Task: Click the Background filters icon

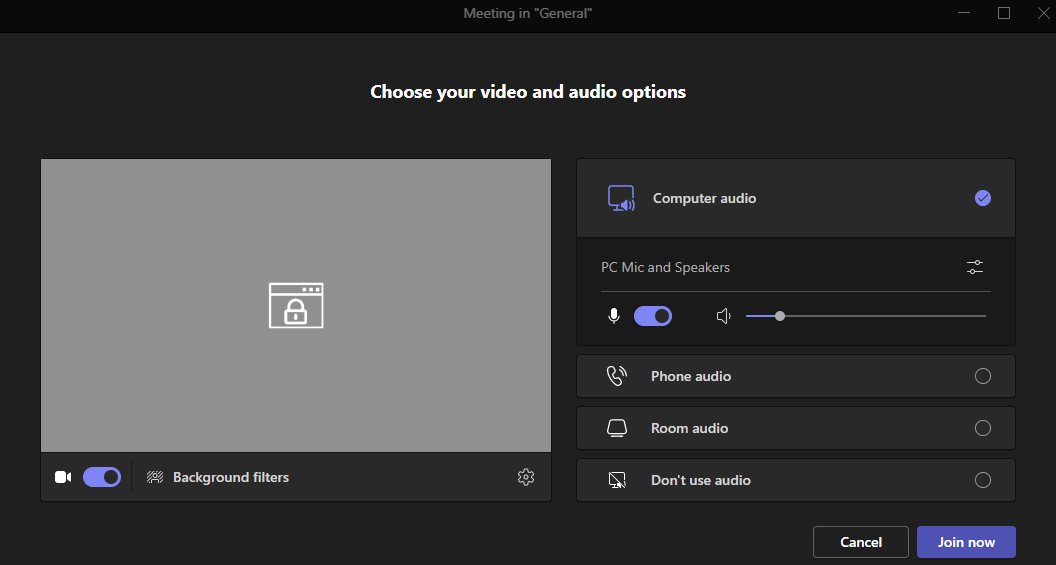Action: (155, 477)
